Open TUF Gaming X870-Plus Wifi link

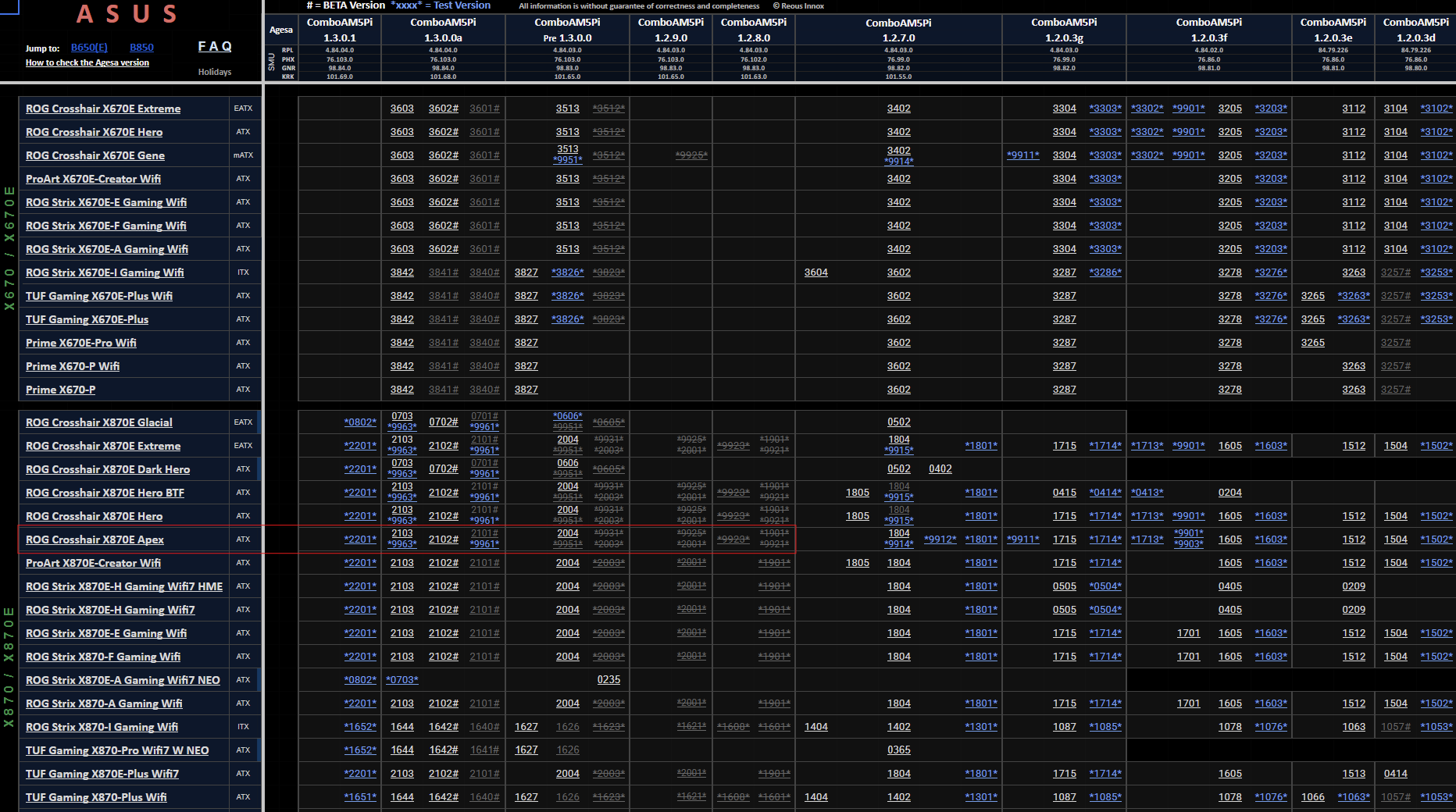(x=96, y=797)
